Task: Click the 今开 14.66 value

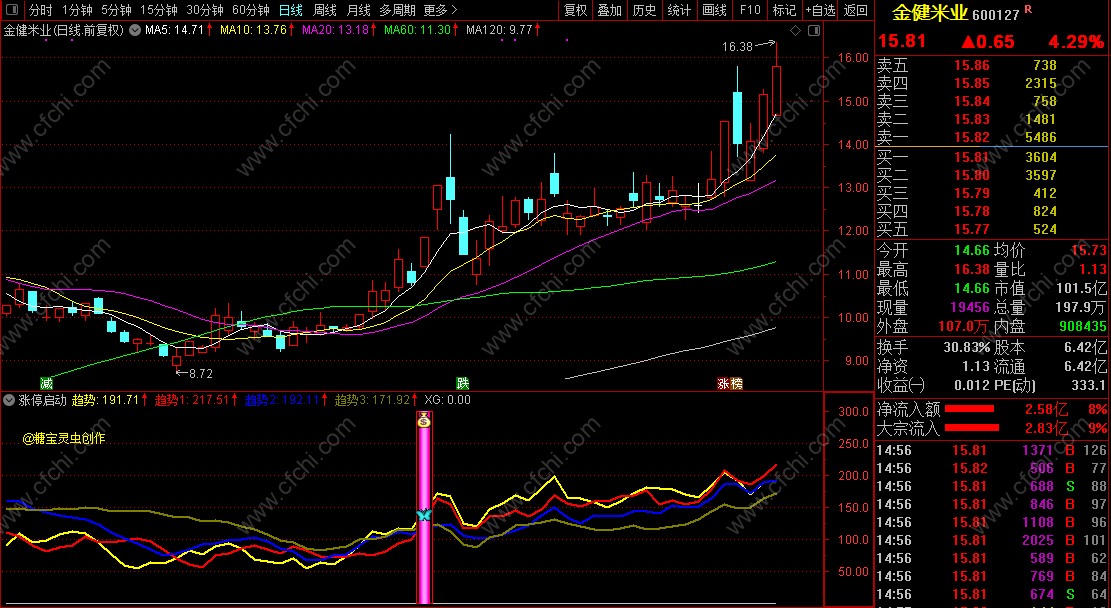Action: coord(971,250)
